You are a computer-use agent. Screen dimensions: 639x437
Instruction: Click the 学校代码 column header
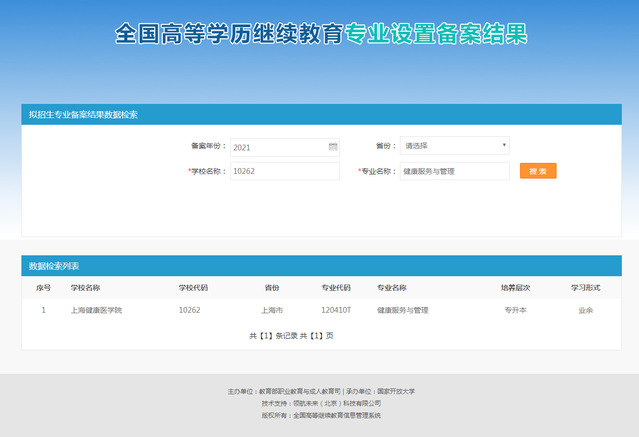[x=193, y=287]
